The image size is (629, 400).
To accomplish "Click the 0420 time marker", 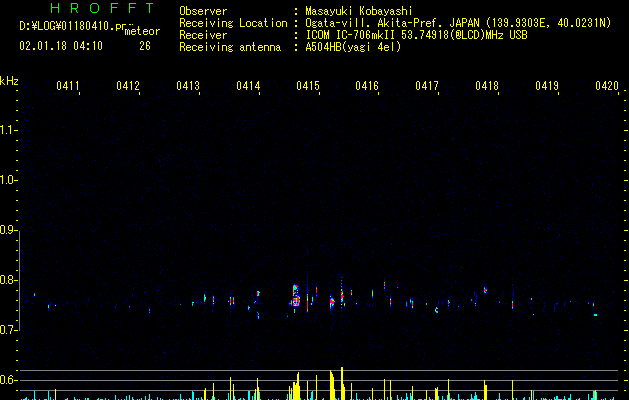I will (x=607, y=85).
